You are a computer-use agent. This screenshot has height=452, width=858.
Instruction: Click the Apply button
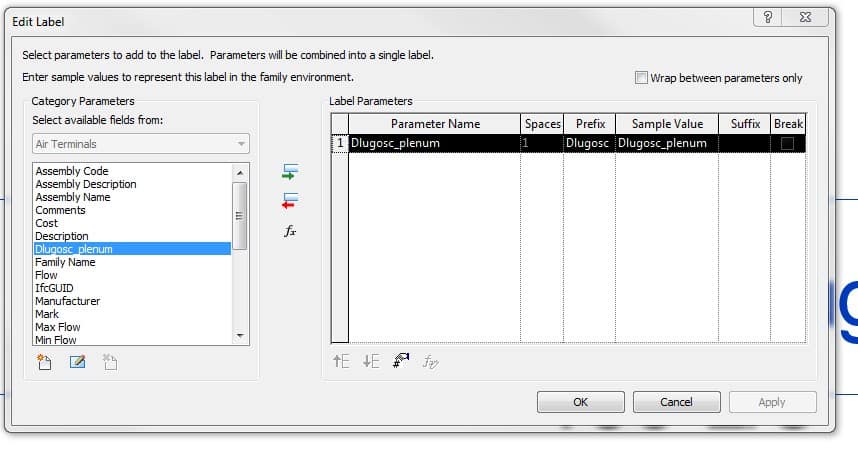tap(772, 402)
